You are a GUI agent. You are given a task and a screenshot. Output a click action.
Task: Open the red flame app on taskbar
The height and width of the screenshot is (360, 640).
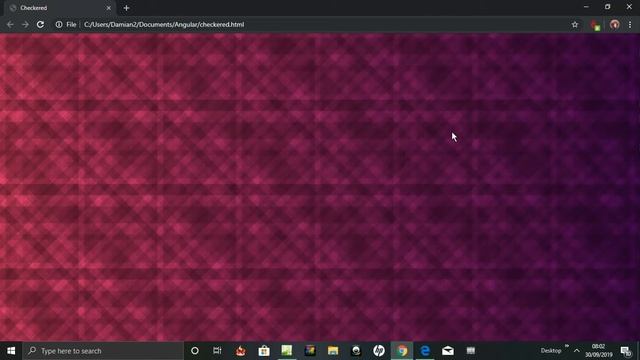[x=241, y=351]
